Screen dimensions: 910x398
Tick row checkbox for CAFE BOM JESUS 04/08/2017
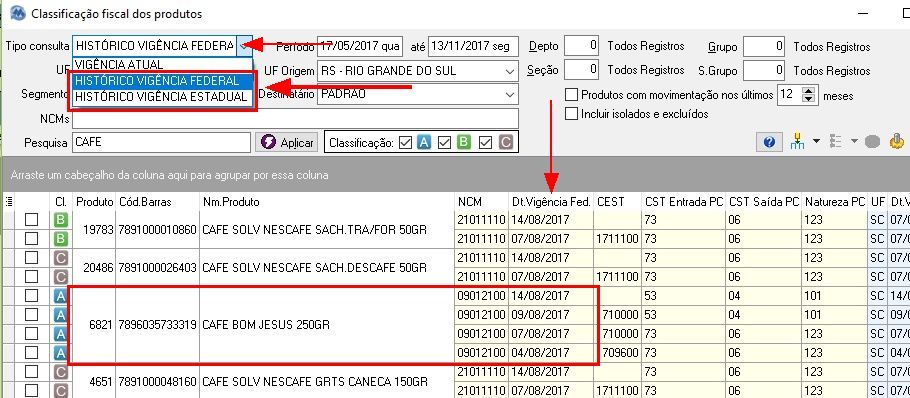tap(31, 353)
